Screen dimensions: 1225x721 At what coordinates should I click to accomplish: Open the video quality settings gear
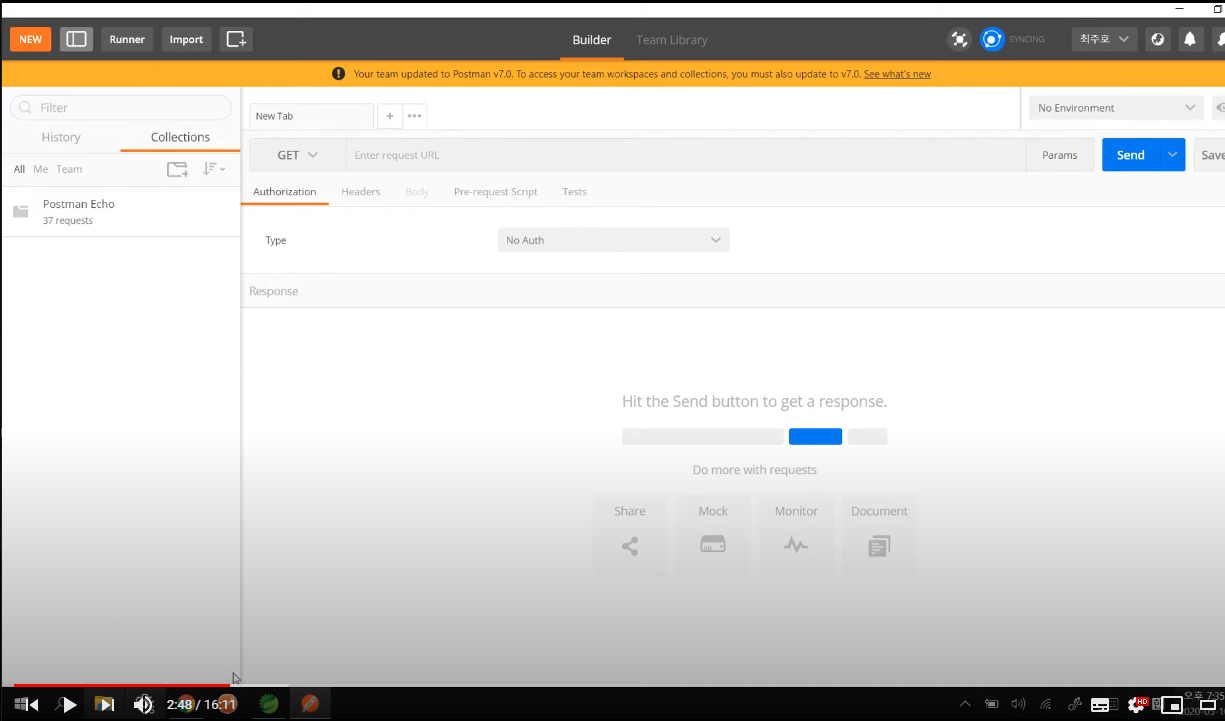pyautogui.click(x=1138, y=705)
